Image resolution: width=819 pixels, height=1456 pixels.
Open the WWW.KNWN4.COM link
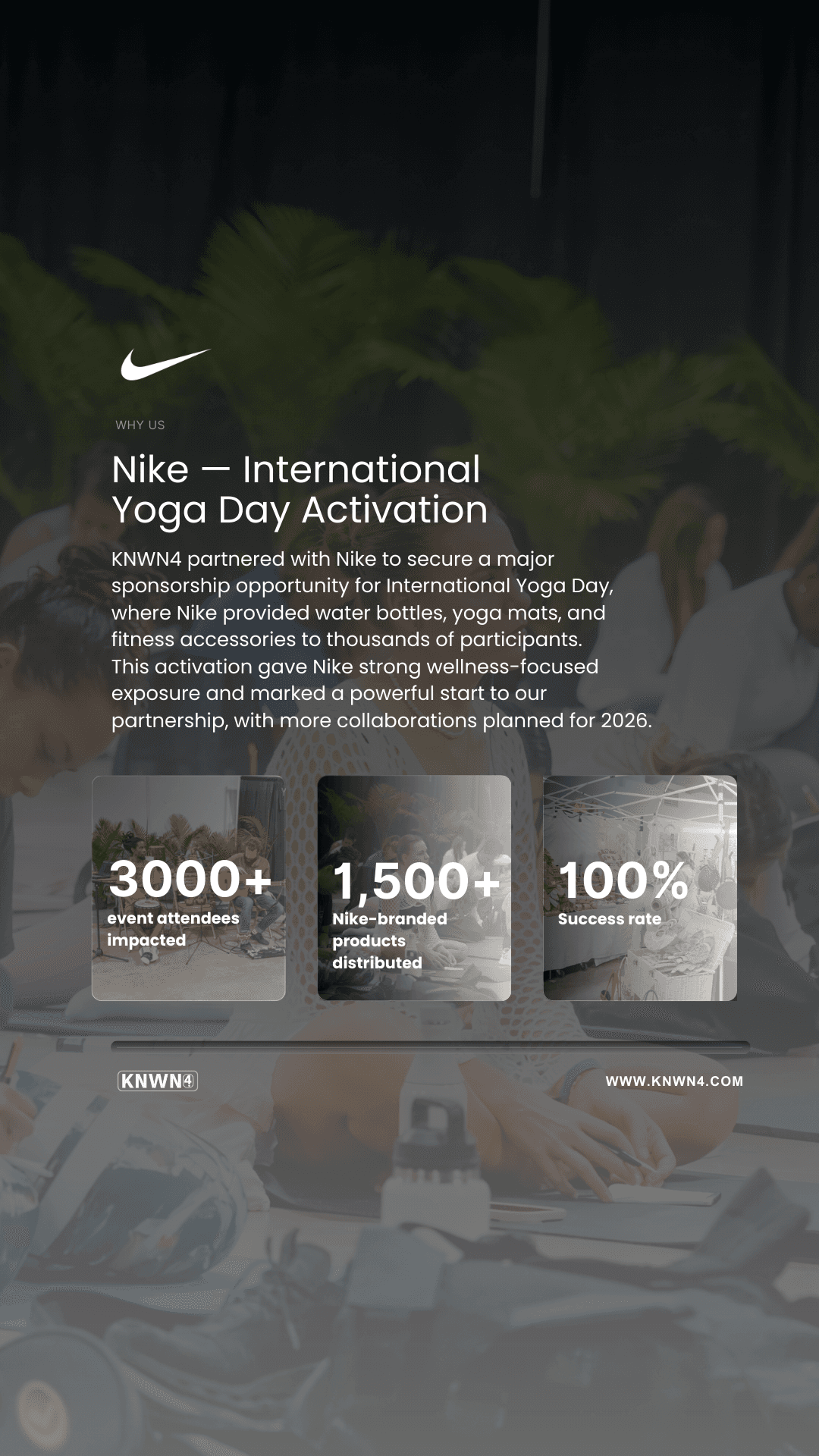pyautogui.click(x=674, y=1081)
